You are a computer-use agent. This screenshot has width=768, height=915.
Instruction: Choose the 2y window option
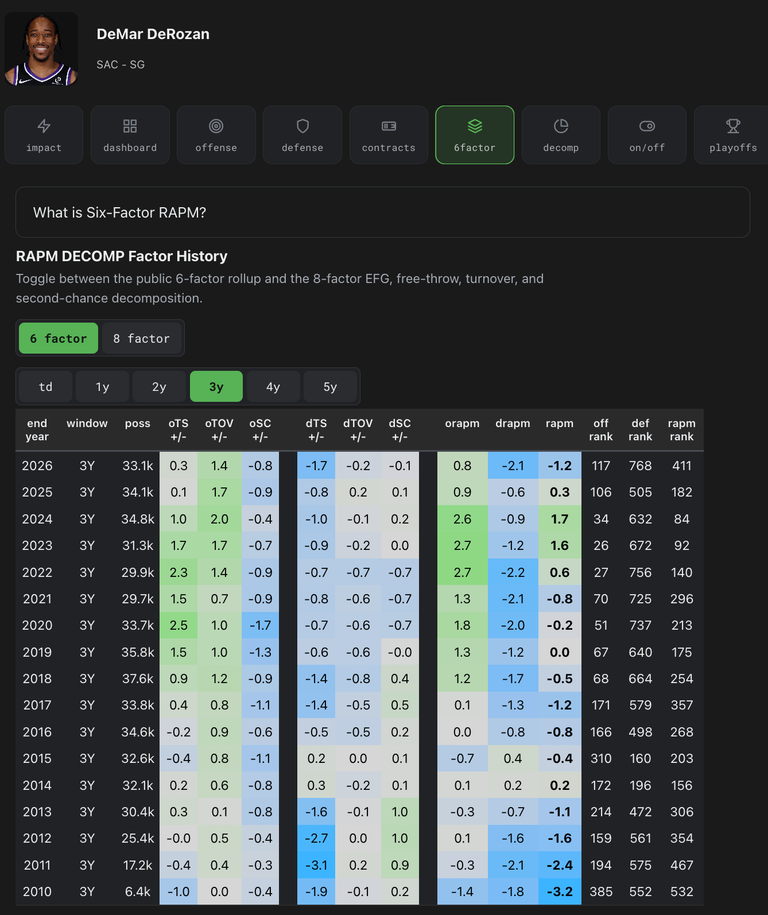coord(159,387)
